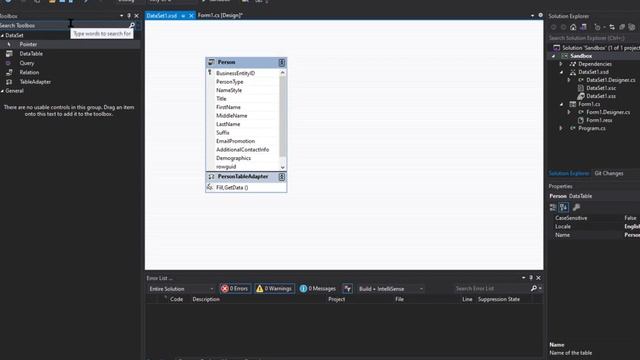This screenshot has height=360, width=640.
Task: Click the Person table header
Action: (x=246, y=62)
